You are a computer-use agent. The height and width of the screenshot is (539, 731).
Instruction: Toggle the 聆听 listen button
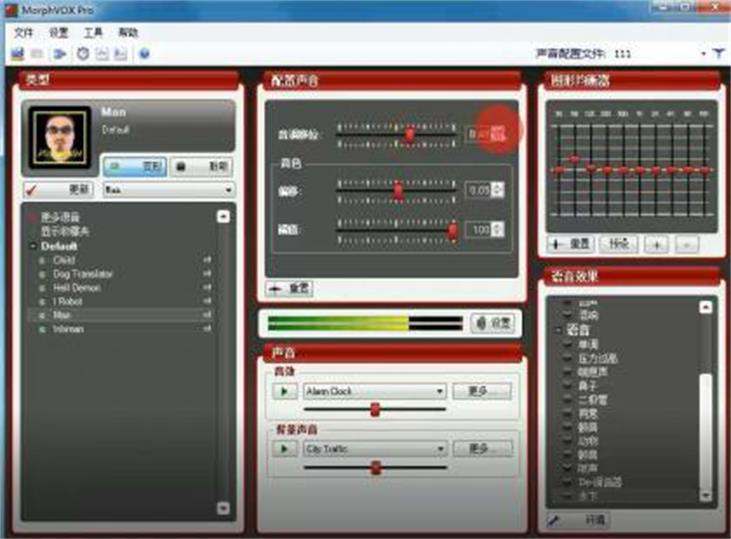201,166
